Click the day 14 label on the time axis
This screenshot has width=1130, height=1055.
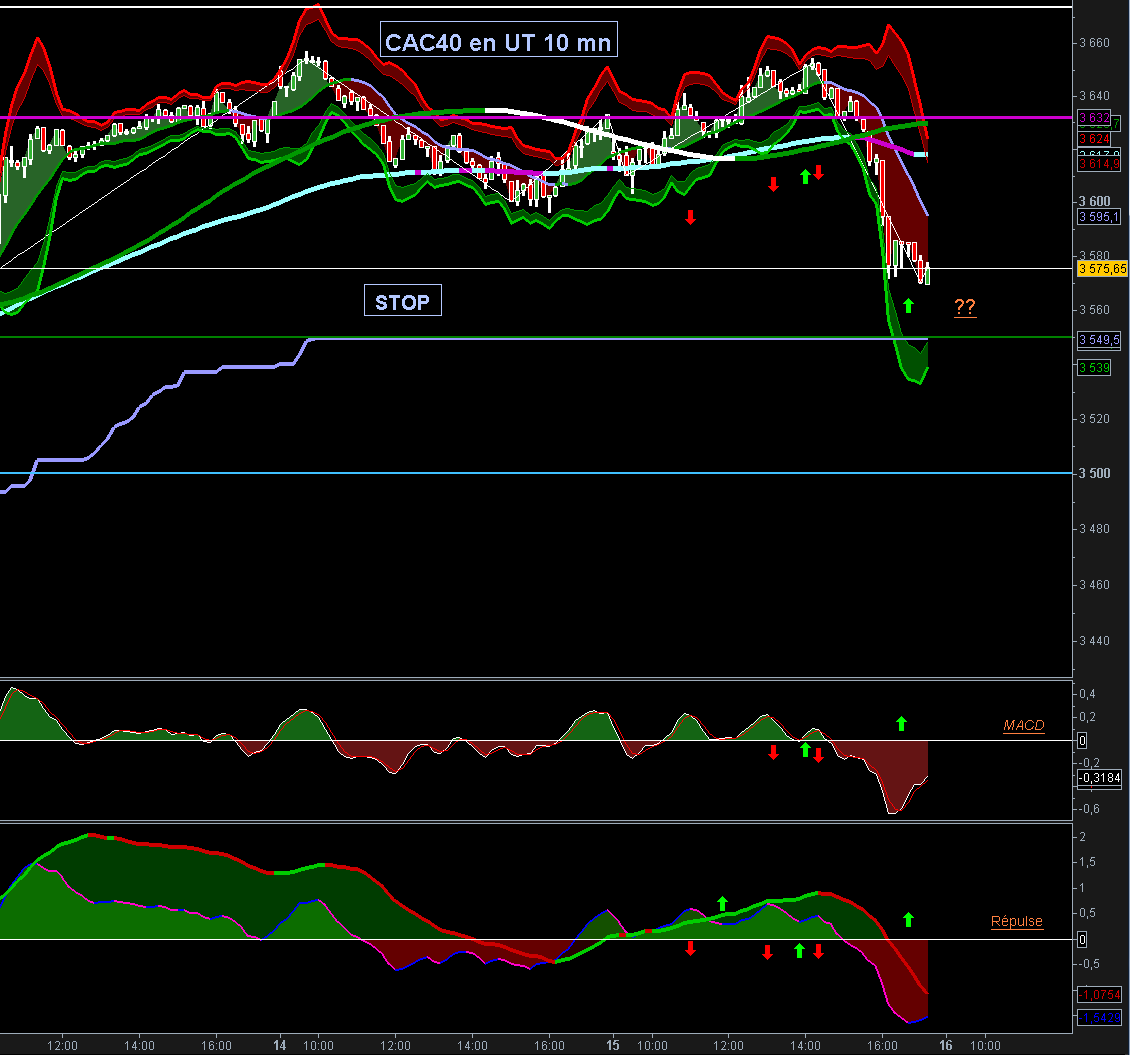click(x=280, y=1045)
